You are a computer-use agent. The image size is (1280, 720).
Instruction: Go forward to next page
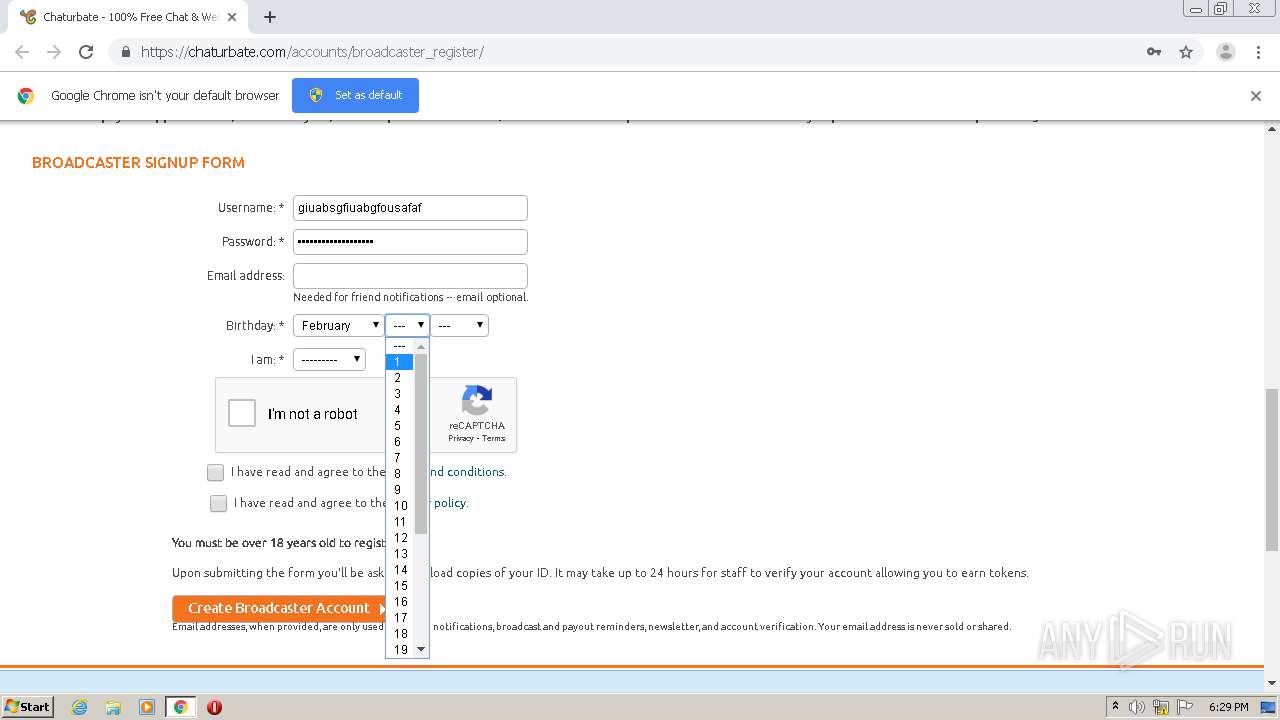click(54, 52)
